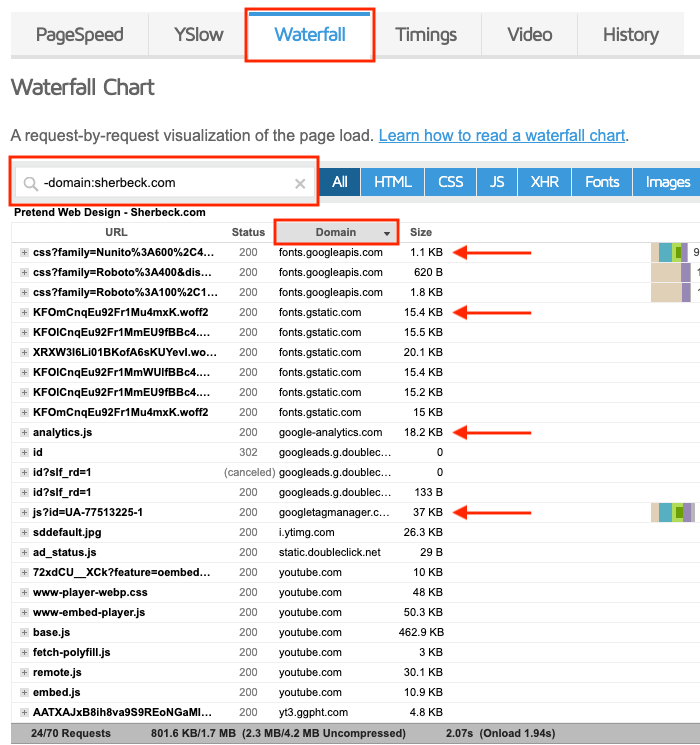Click the Nunito css timing bar
Image resolution: width=700 pixels, height=745 pixels.
(669, 252)
